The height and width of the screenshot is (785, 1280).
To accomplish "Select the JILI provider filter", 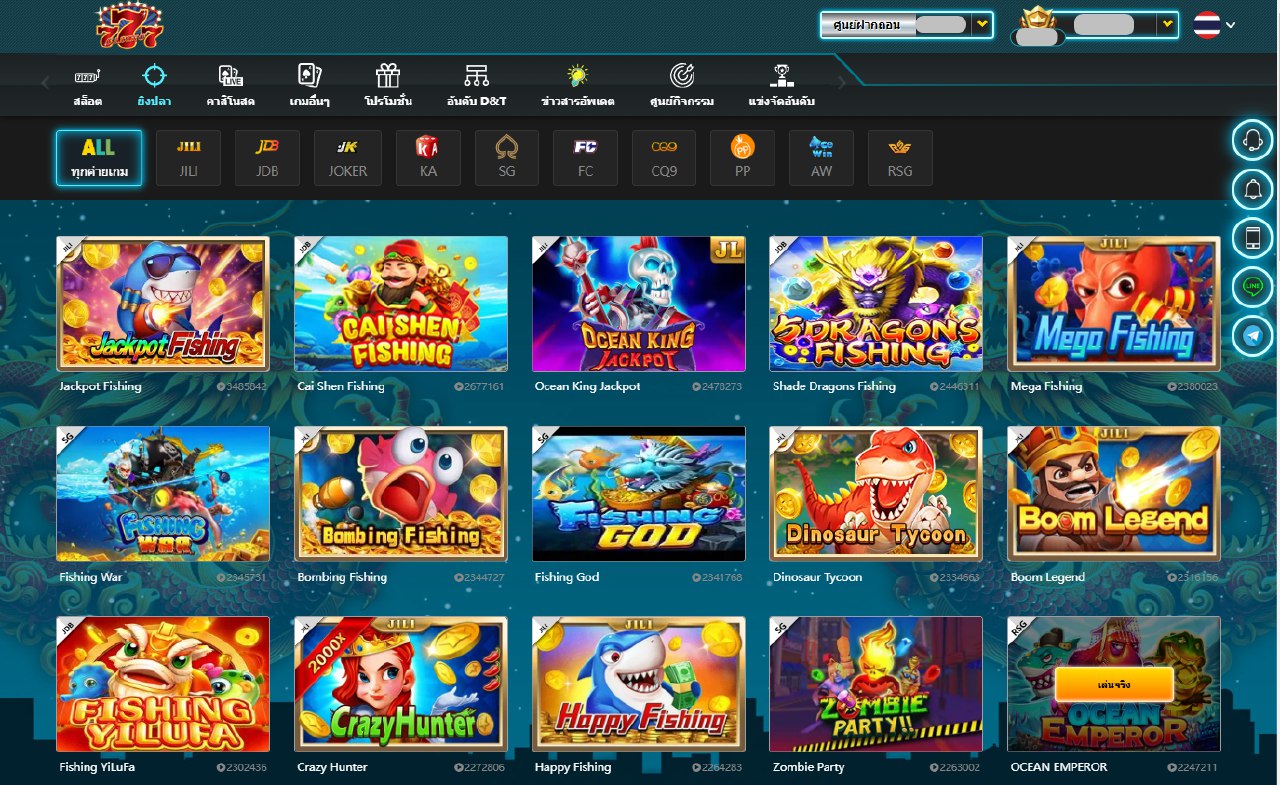I will (188, 158).
